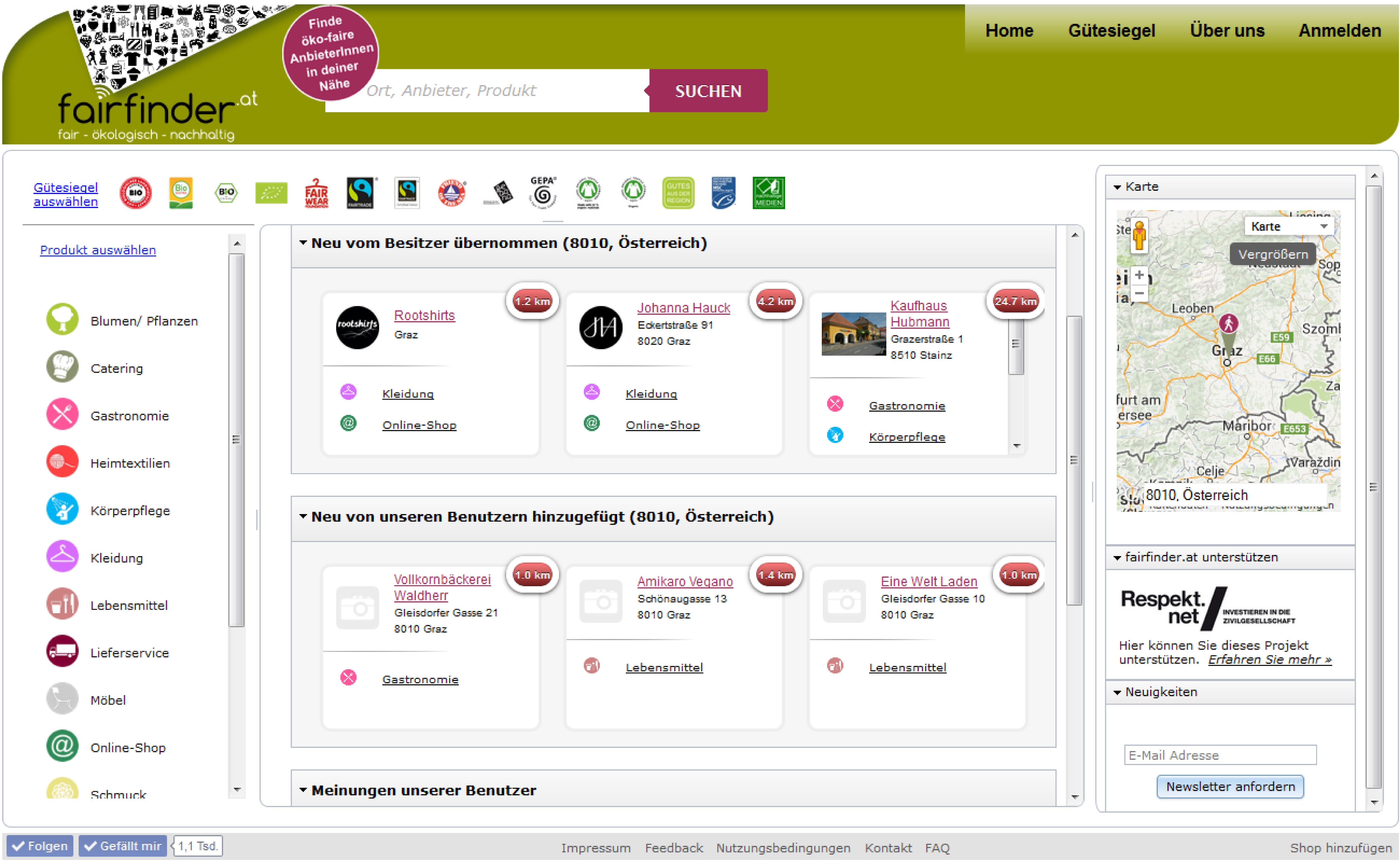The width and height of the screenshot is (1400, 862).
Task: Toggle the Gefällt mir like button
Action: click(x=123, y=846)
